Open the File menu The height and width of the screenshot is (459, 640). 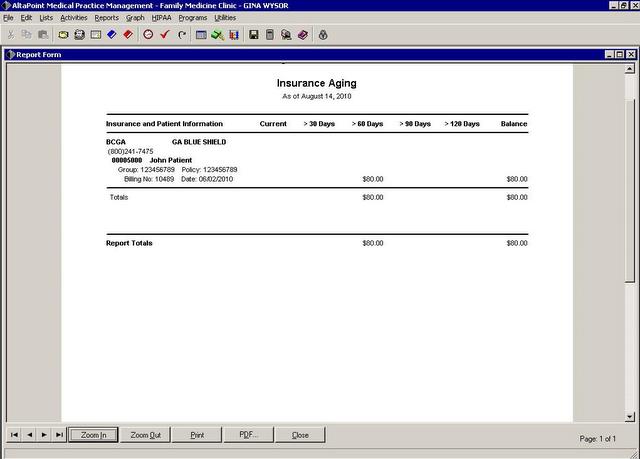click(x=8, y=18)
